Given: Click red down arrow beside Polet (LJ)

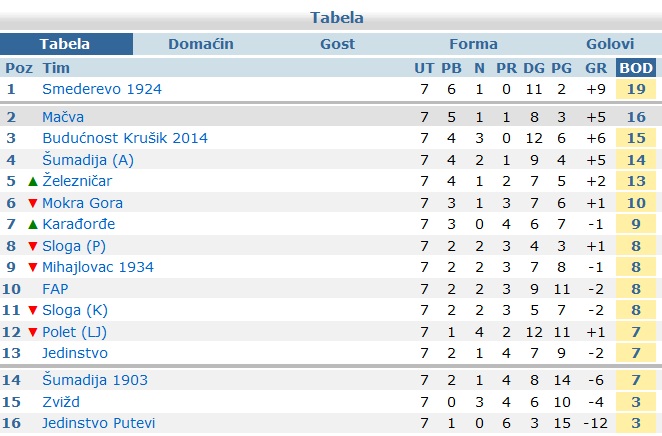Looking at the screenshot, I should coord(33,332).
